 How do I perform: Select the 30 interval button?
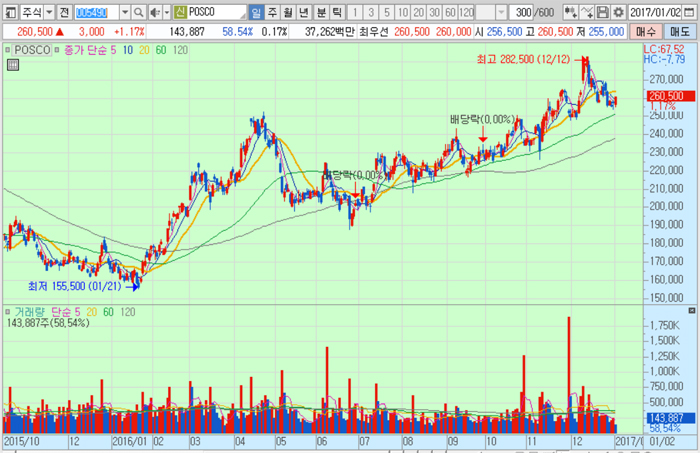(x=434, y=12)
